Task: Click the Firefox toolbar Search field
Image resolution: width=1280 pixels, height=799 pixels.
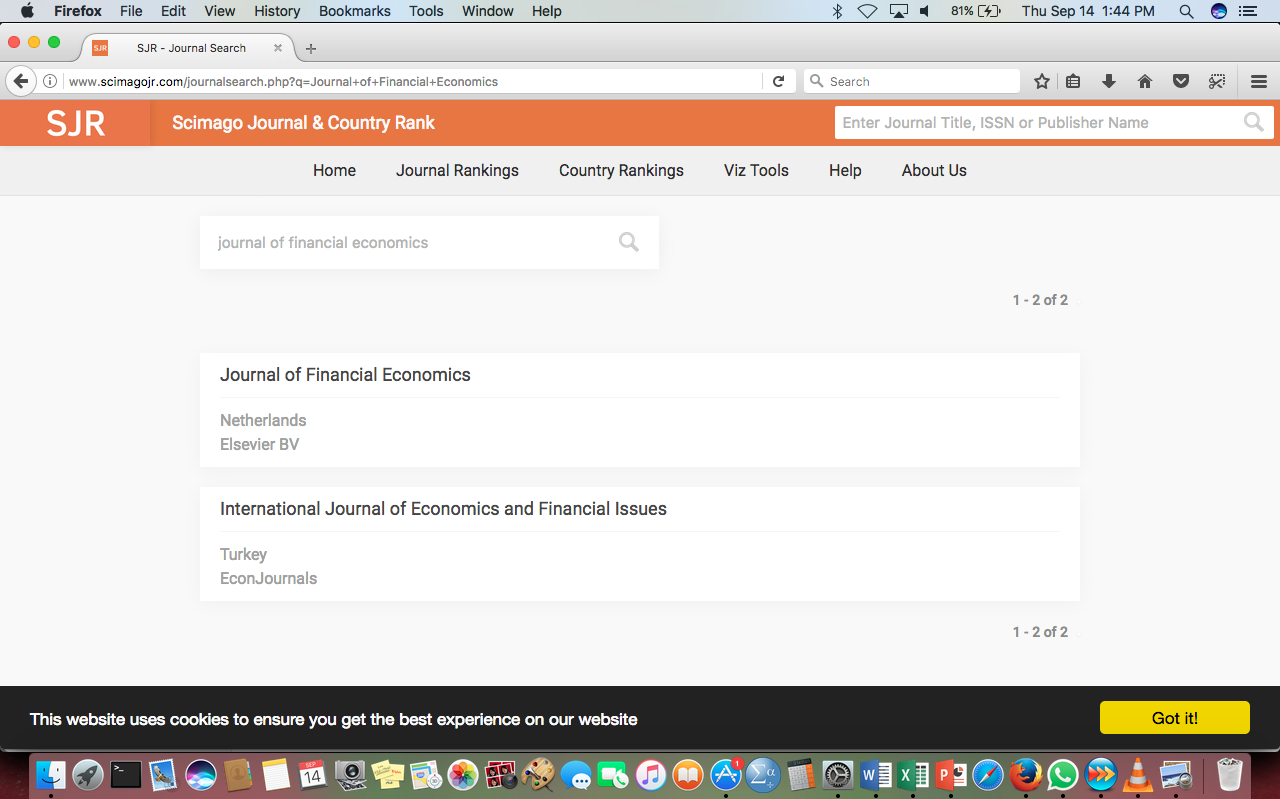Action: point(912,82)
